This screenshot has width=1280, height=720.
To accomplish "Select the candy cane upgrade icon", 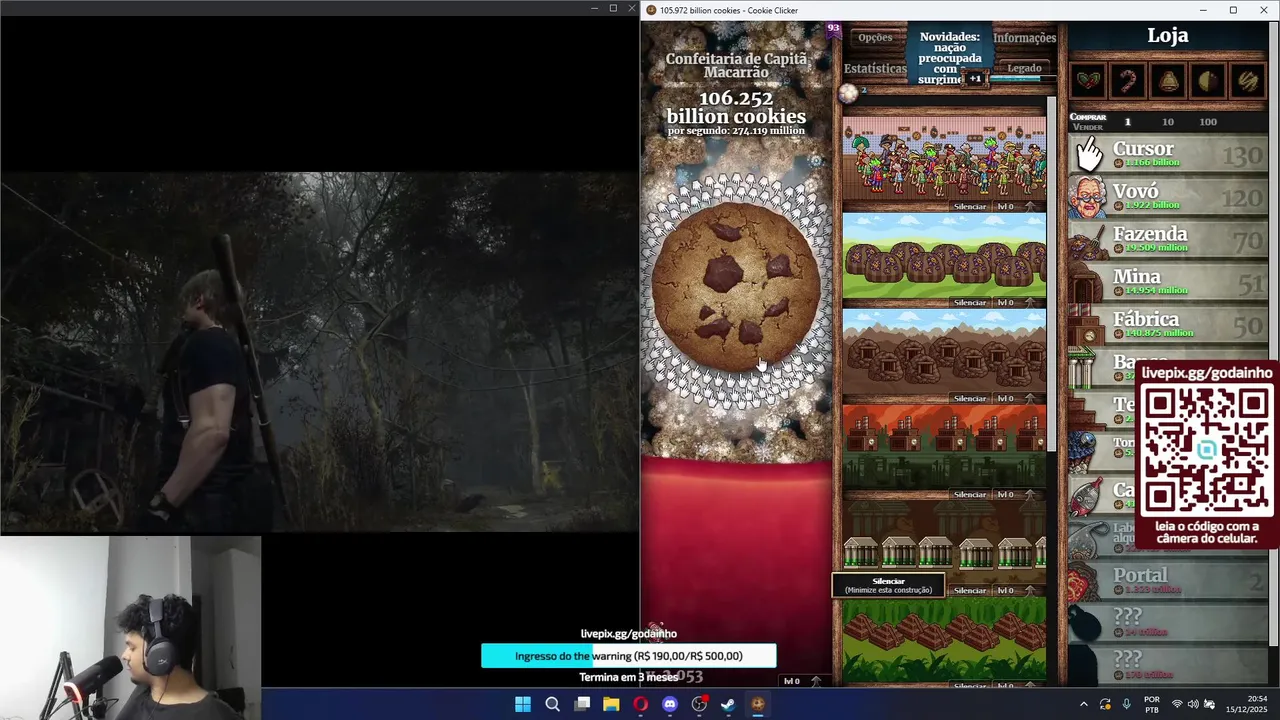I will 1128,81.
